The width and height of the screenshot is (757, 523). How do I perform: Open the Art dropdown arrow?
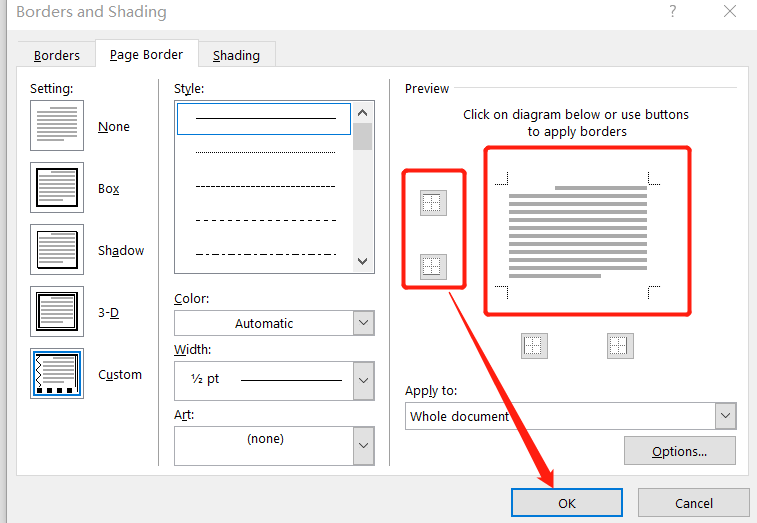364,446
